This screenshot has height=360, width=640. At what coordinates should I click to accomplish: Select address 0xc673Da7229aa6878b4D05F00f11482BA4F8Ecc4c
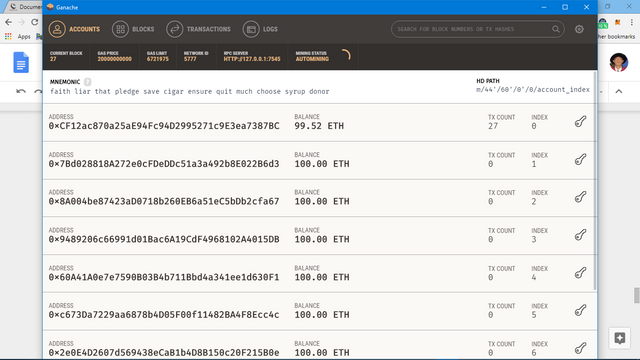pyautogui.click(x=164, y=315)
